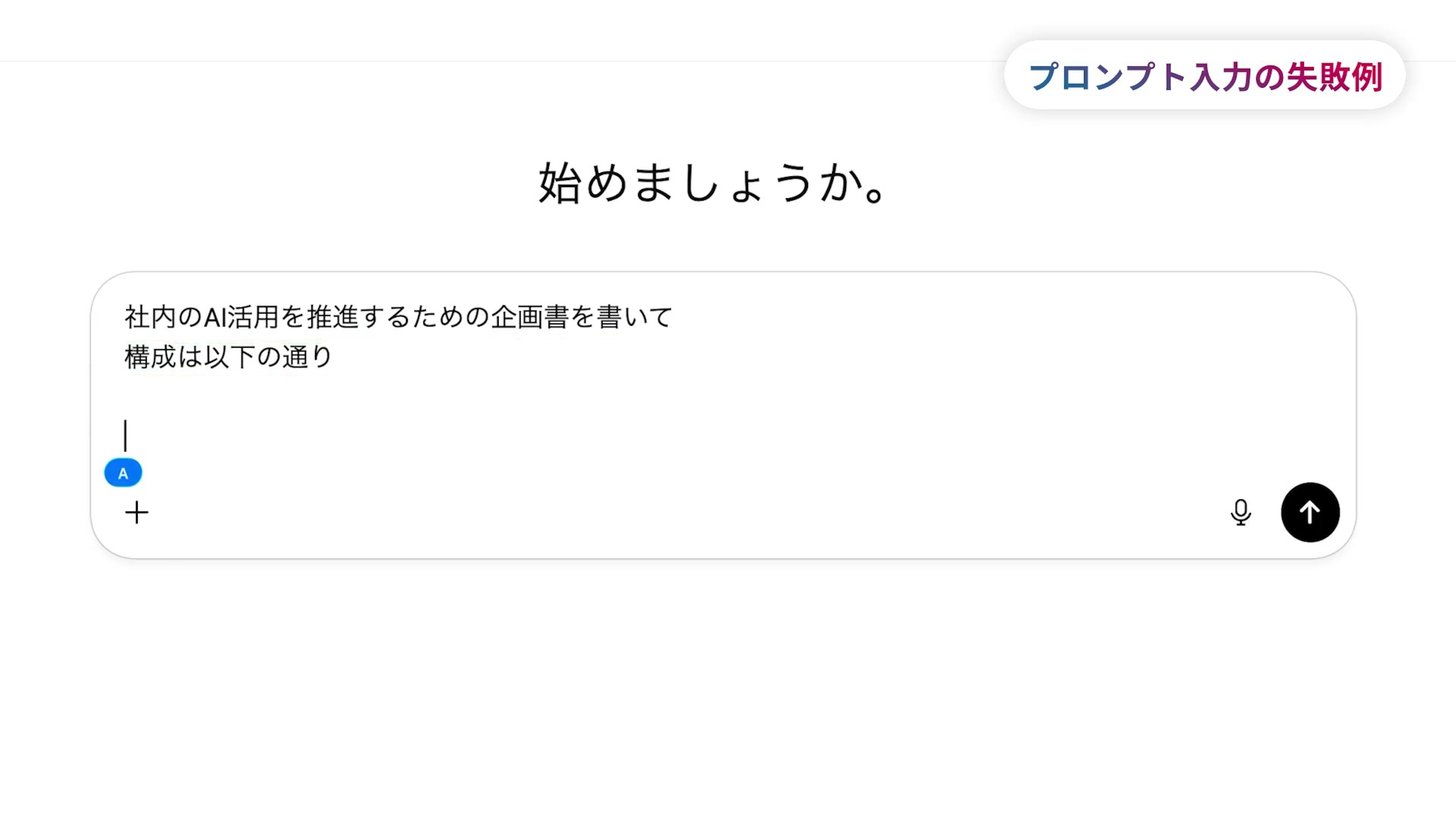The height and width of the screenshot is (819, 1456).
Task: Click the word 'AI' in the prompt
Action: tap(215, 317)
